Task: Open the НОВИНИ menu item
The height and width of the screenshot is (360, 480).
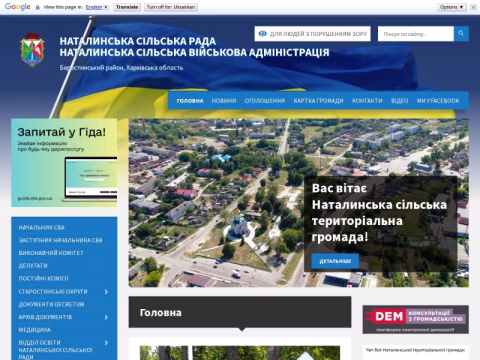Action: (224, 101)
